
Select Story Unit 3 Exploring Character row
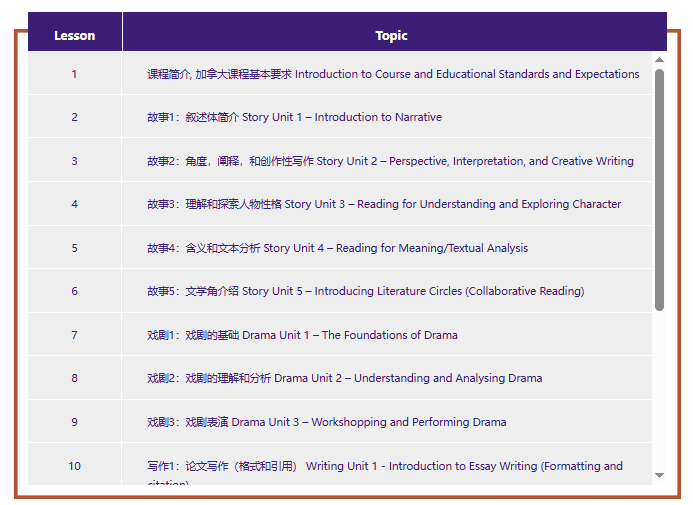(x=384, y=204)
